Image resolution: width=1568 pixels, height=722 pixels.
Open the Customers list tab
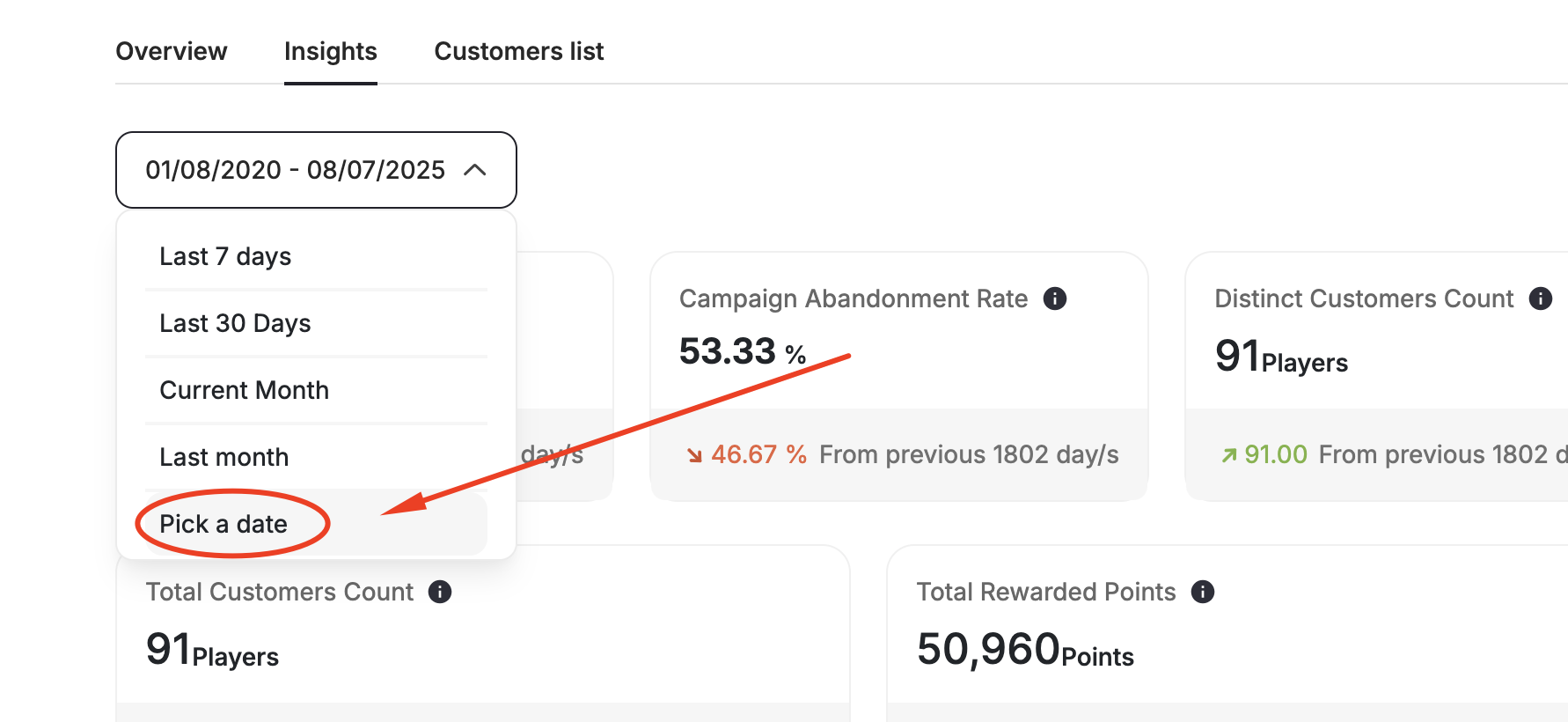(519, 51)
